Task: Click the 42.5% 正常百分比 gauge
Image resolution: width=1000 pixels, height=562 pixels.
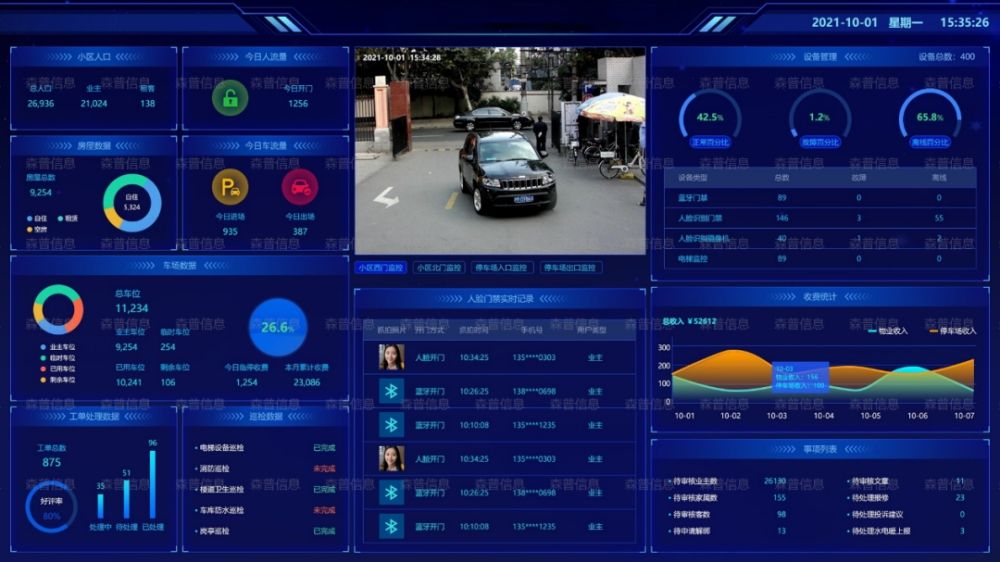Action: click(x=710, y=119)
